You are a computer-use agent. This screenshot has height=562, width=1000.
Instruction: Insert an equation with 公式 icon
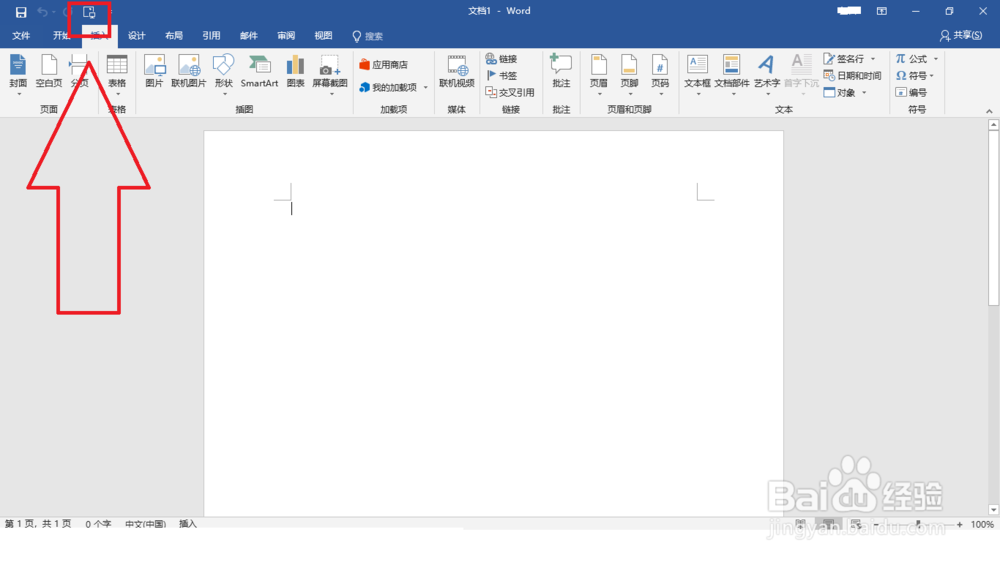(x=911, y=59)
